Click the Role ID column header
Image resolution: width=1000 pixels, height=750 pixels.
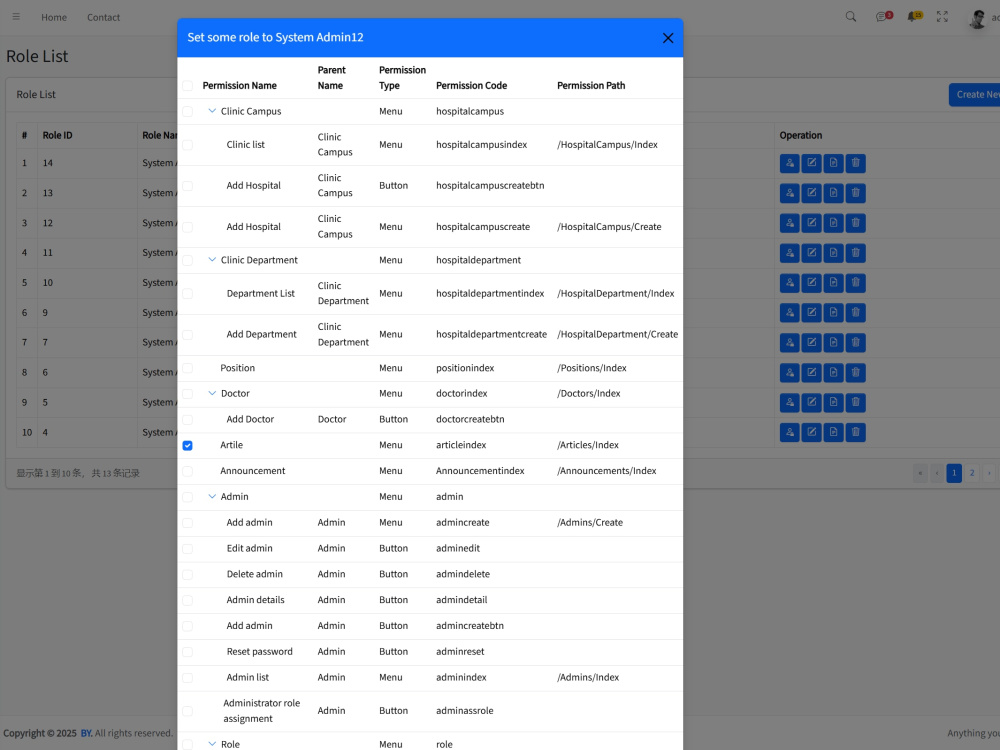(x=57, y=135)
